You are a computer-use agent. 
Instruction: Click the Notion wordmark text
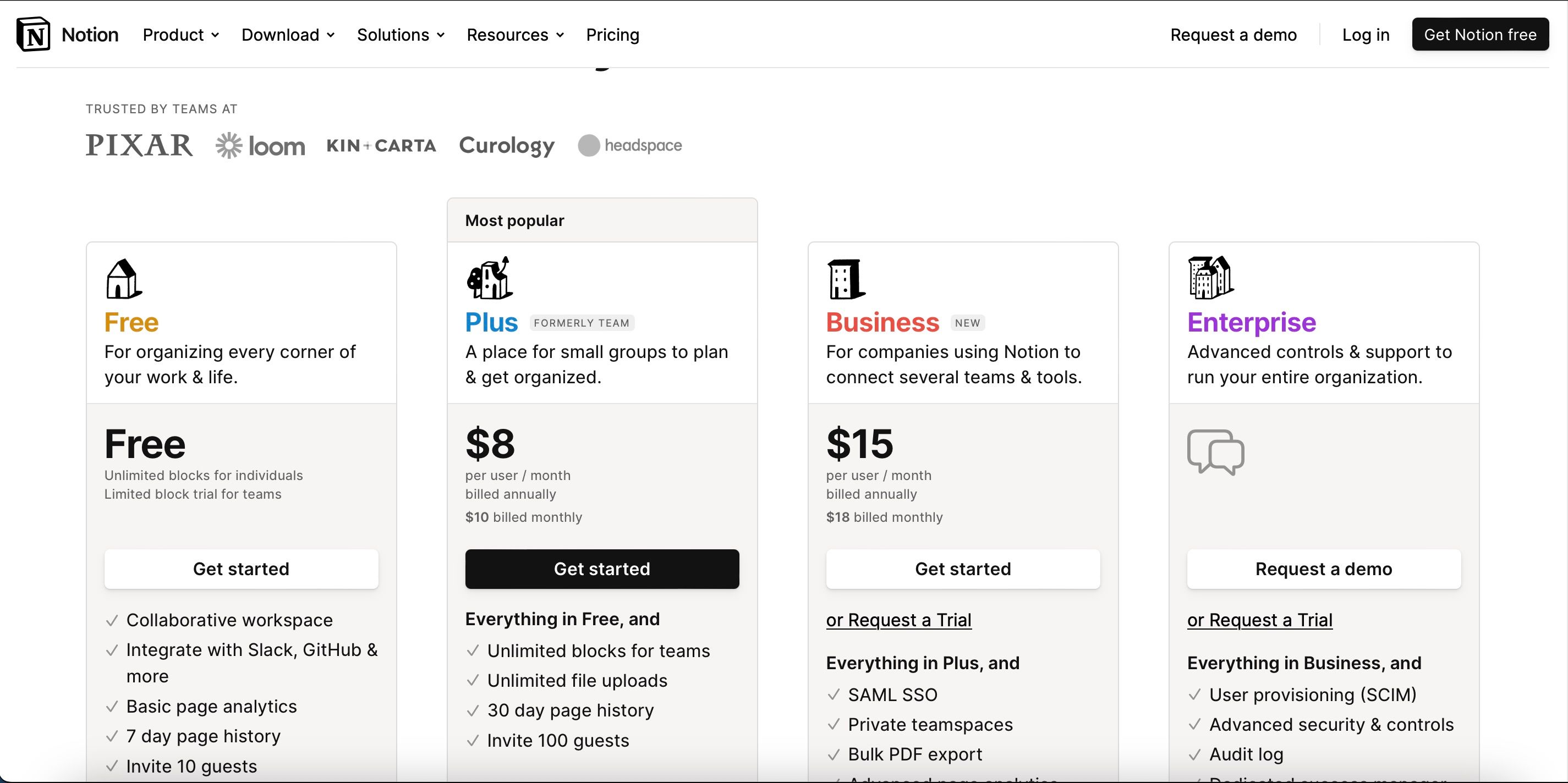pyautogui.click(x=90, y=35)
